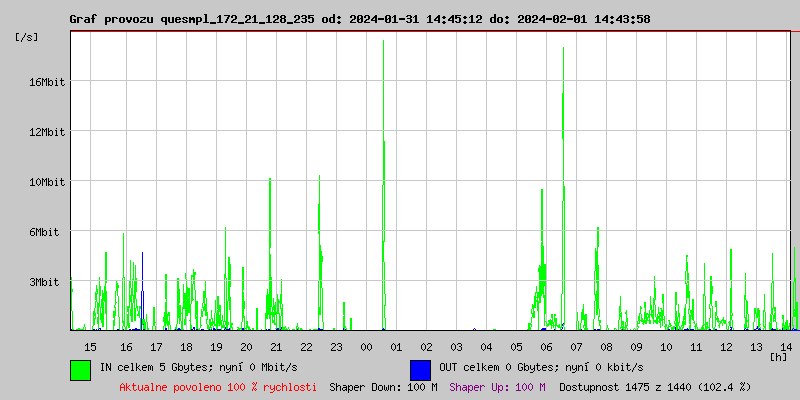Image resolution: width=800 pixels, height=400 pixels.
Task: Click hour 00 on the time axis
Action: pos(366,347)
